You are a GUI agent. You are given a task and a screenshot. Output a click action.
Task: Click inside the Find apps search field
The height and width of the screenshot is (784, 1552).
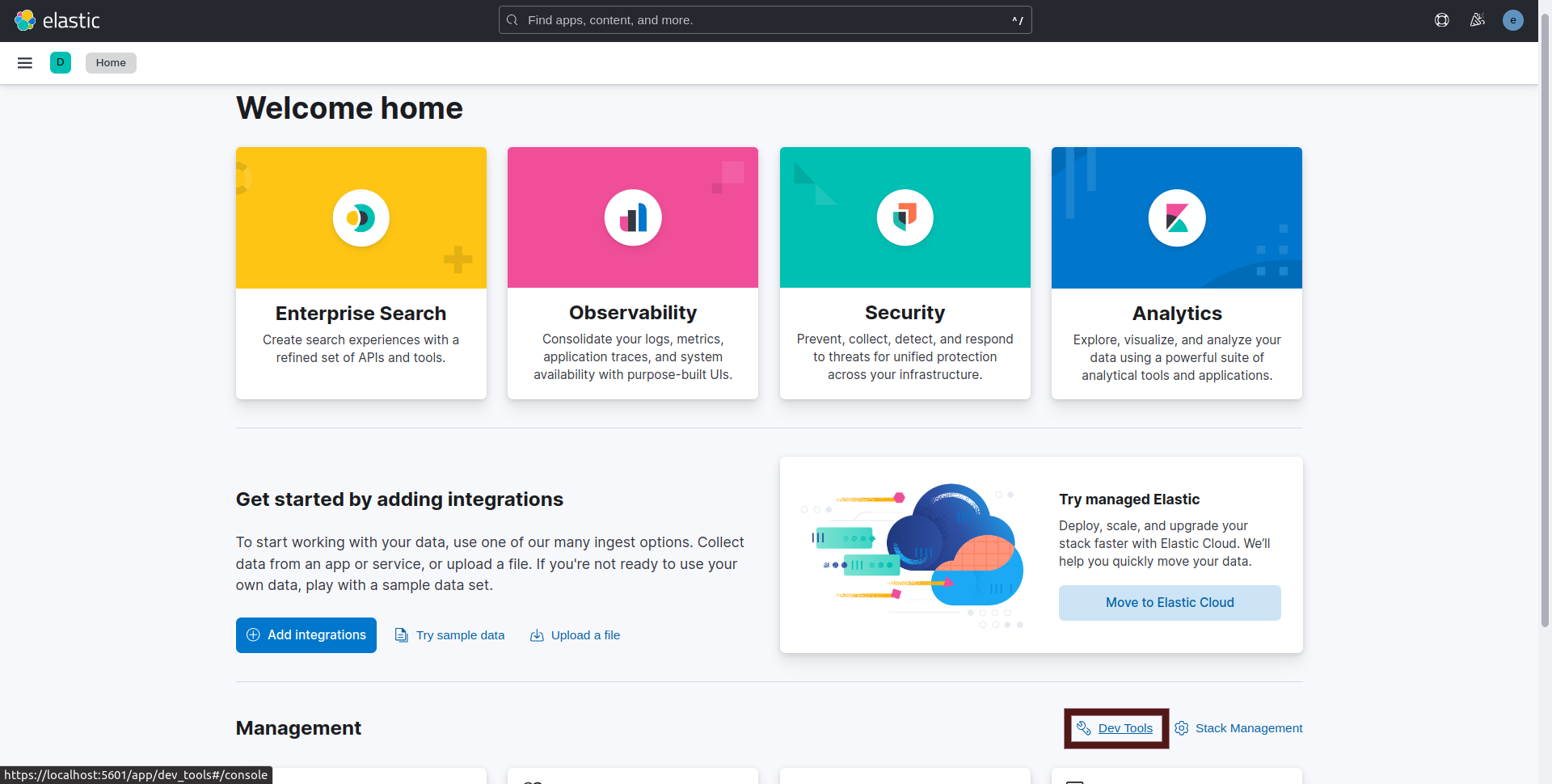[765, 19]
